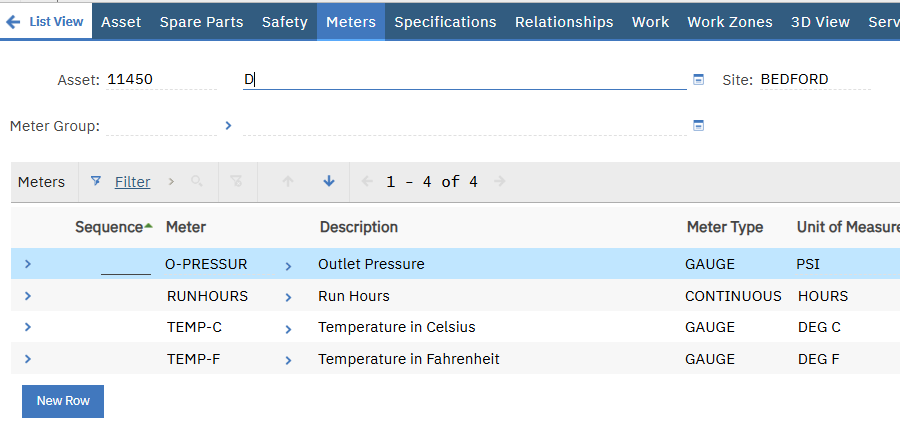Click the Sequence field of O-PRESSUR row
The width and height of the screenshot is (900, 435).
[x=125, y=265]
